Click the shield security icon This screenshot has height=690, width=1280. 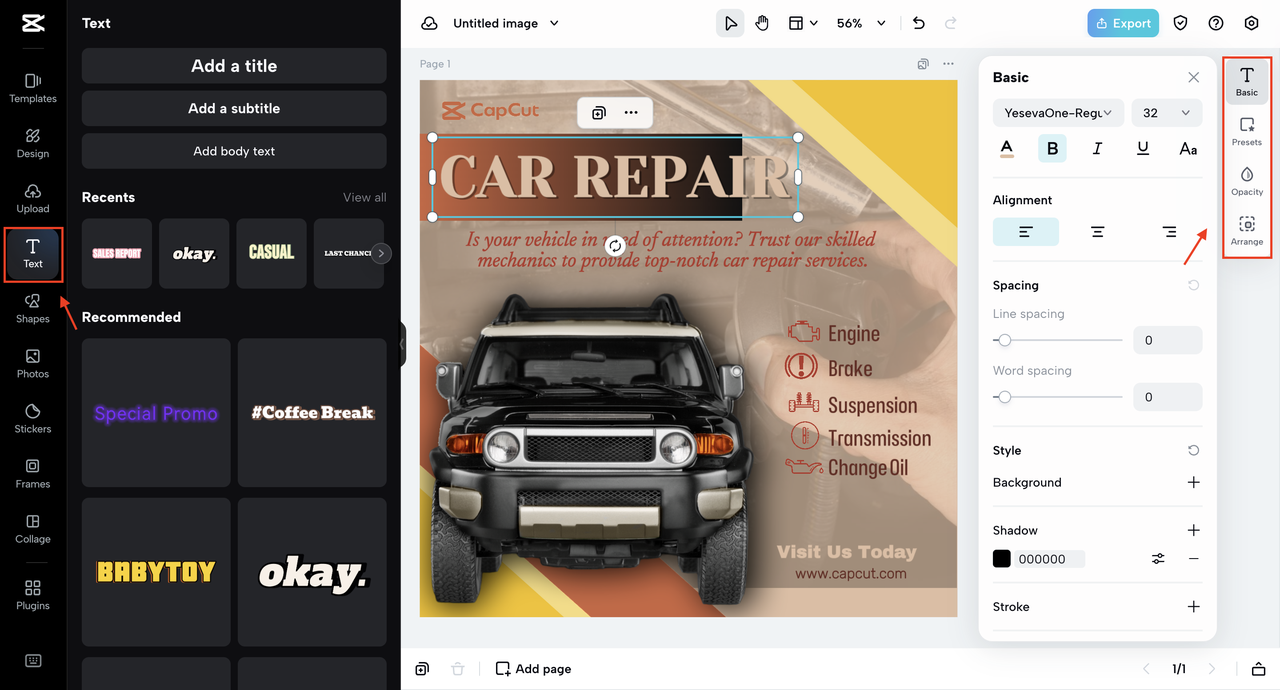pos(1181,23)
